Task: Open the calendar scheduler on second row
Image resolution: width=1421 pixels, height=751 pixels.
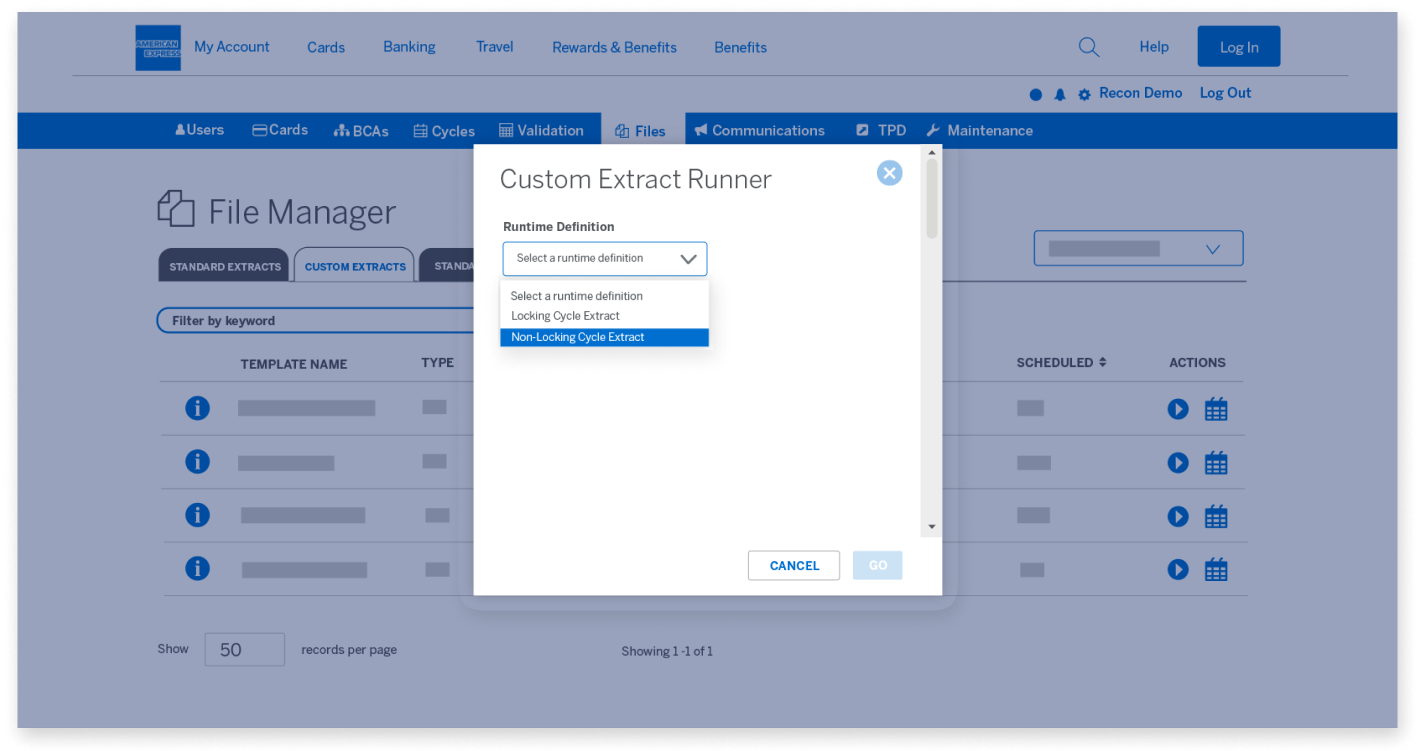Action: (1216, 462)
